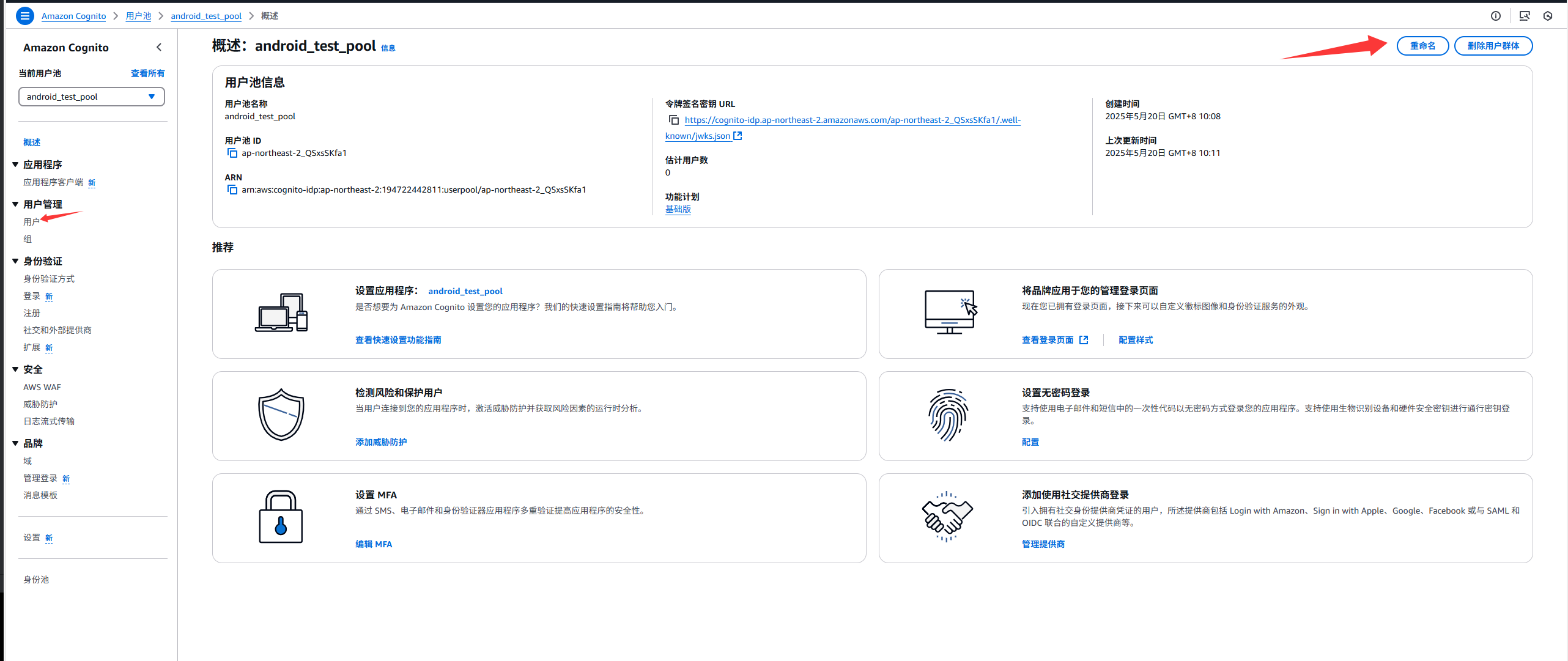This screenshot has width=1568, height=661.
Task: Open 用户 under 用户管理
Action: pos(31,221)
